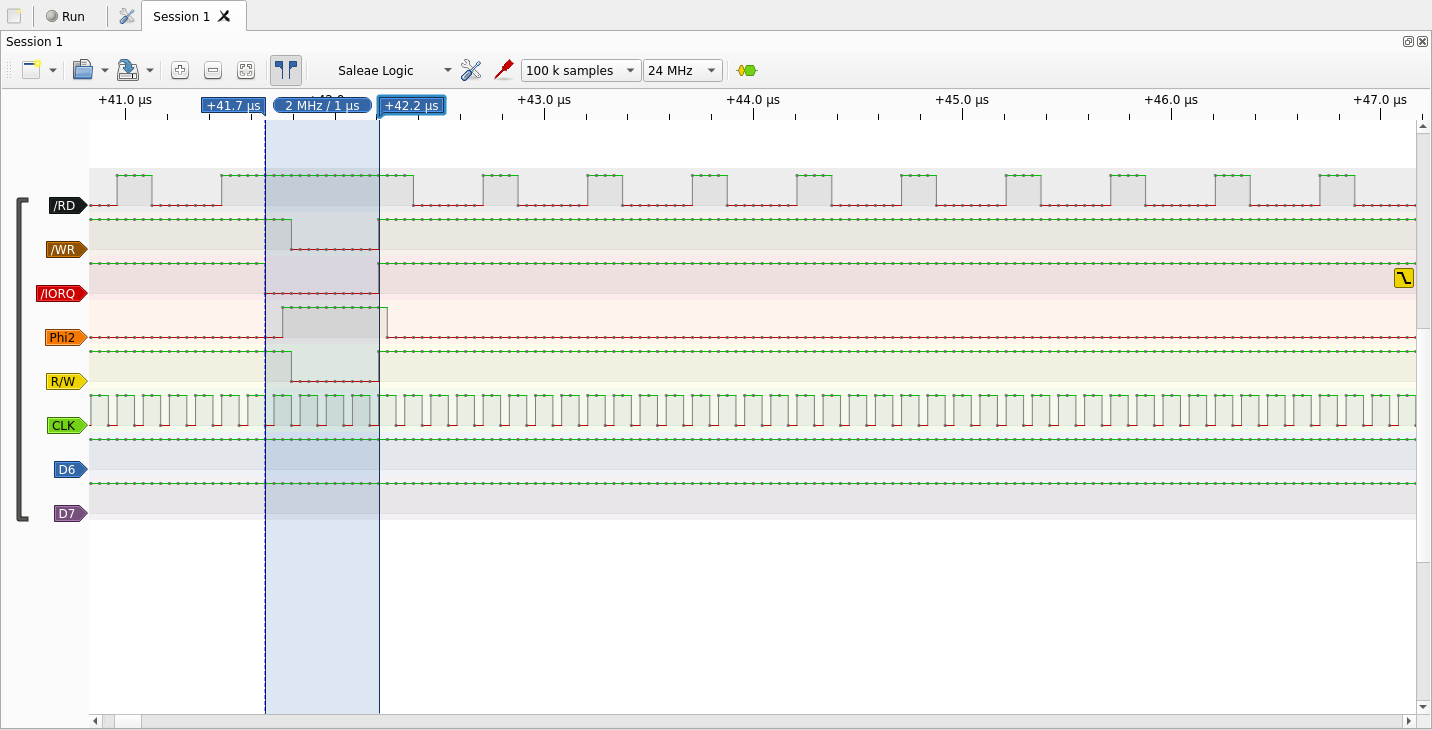Open a capture file with folder icon
The height and width of the screenshot is (730, 1432).
[x=83, y=70]
